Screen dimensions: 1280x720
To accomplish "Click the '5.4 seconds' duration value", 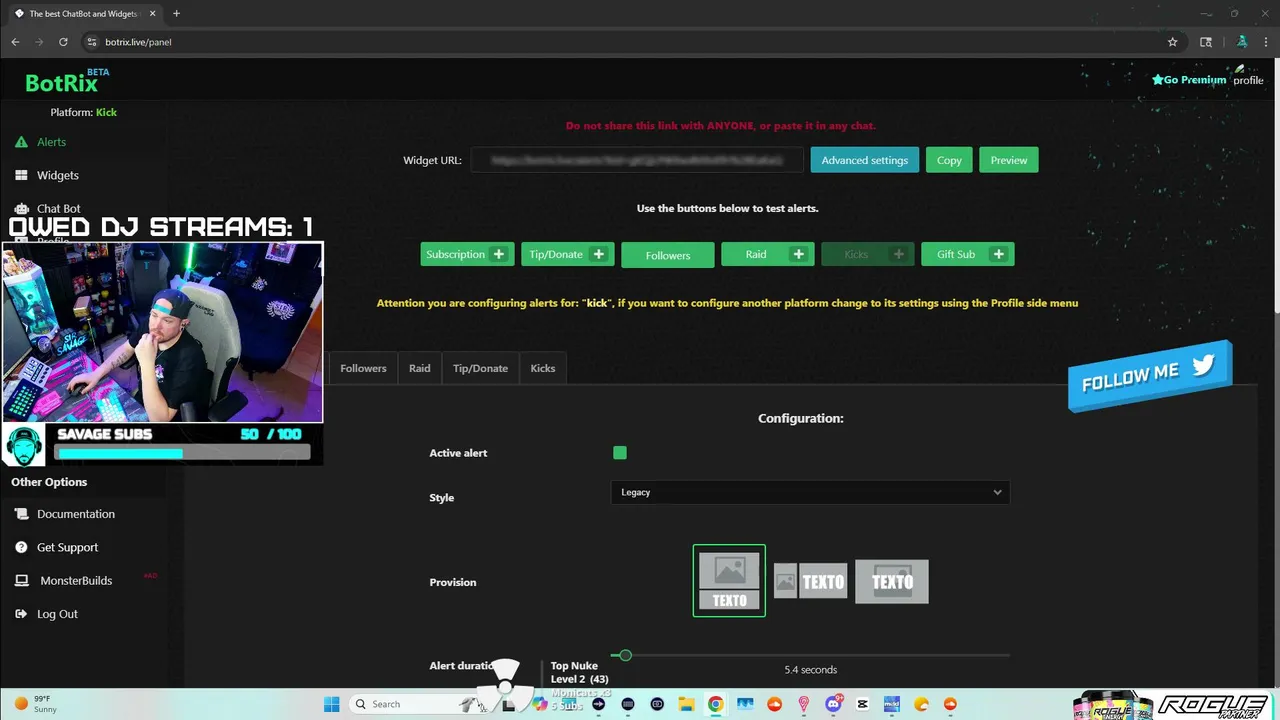I will (x=811, y=670).
